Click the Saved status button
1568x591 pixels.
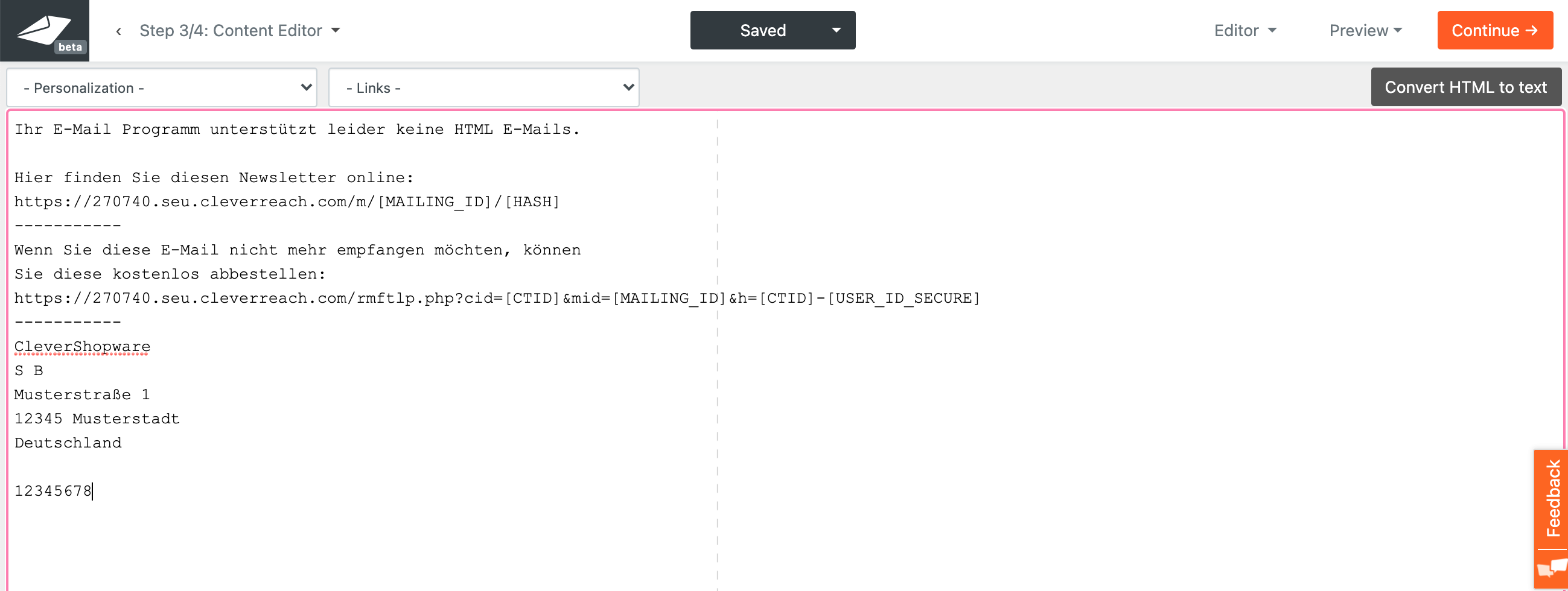click(762, 30)
